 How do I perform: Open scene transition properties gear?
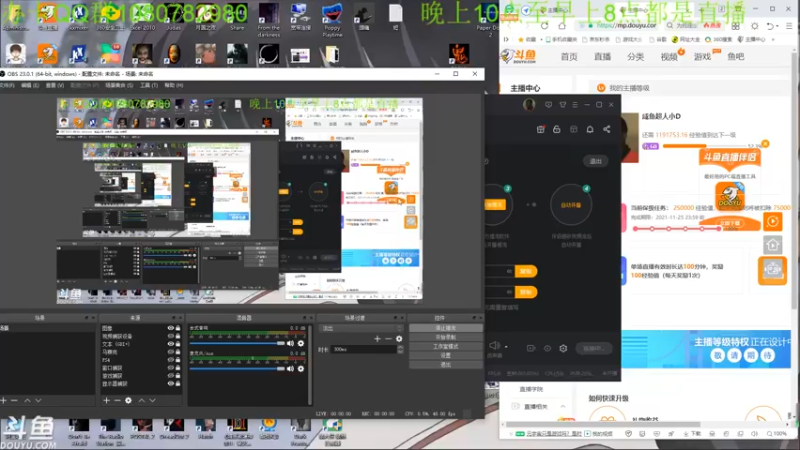pos(399,339)
